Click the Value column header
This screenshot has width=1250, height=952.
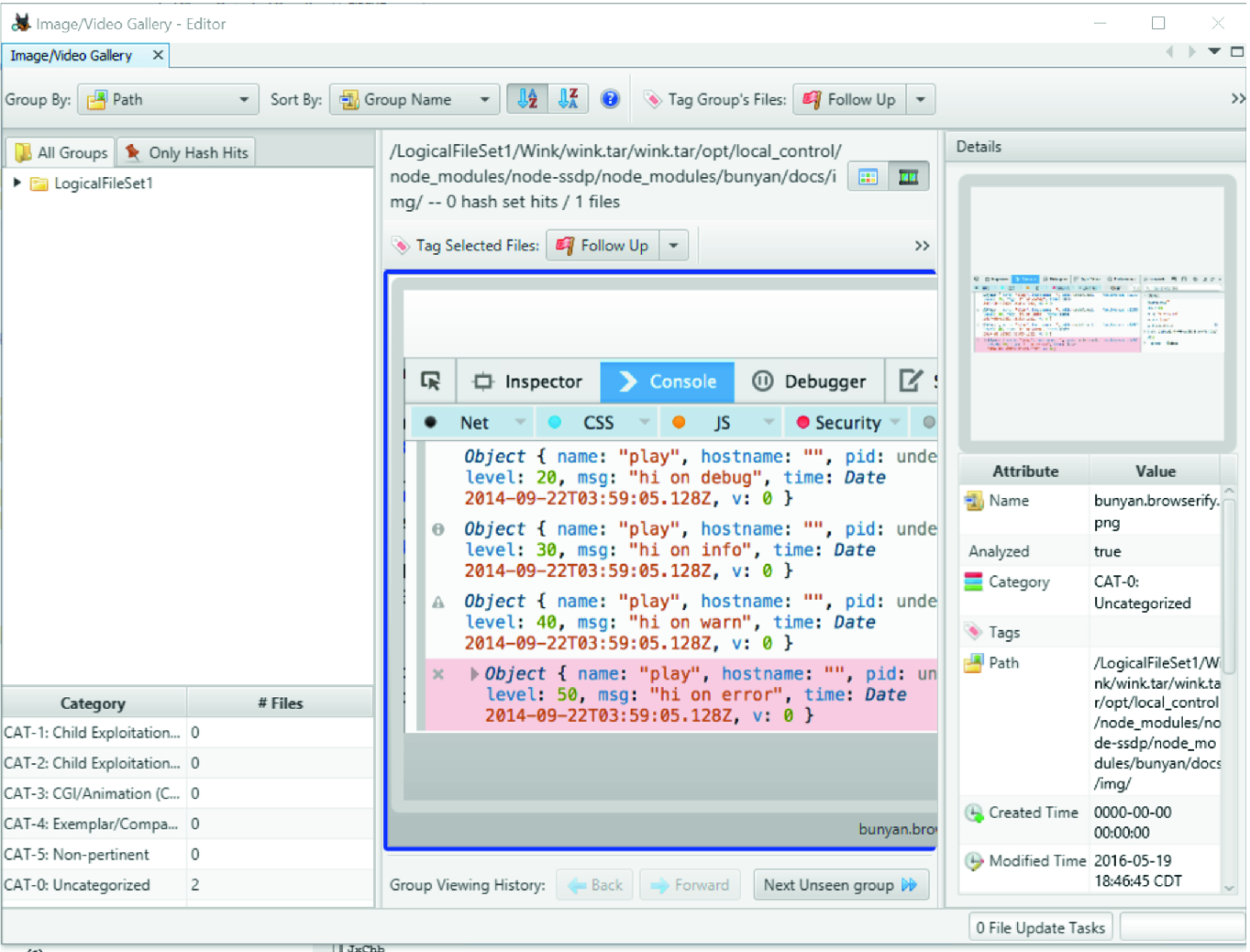tap(1155, 470)
